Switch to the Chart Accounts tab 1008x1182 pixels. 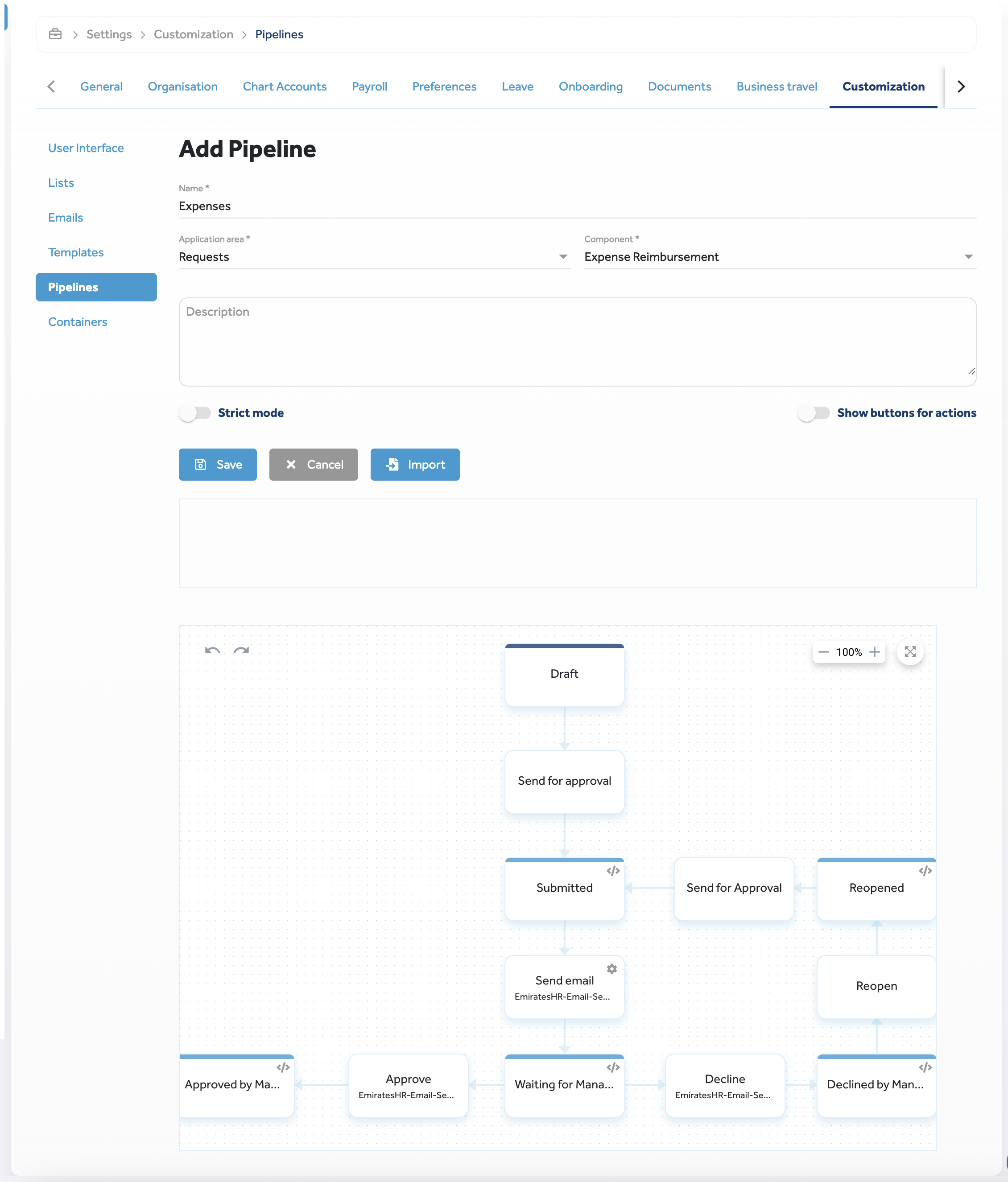click(x=284, y=86)
